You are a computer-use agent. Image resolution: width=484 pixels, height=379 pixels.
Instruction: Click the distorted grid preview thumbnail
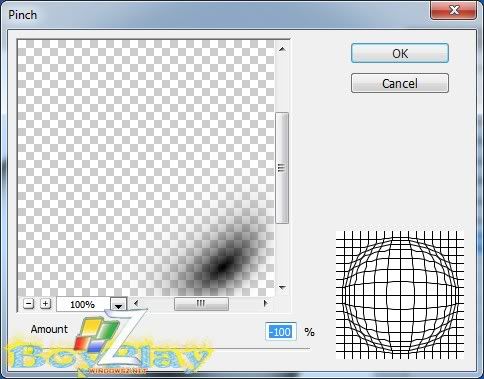point(400,295)
